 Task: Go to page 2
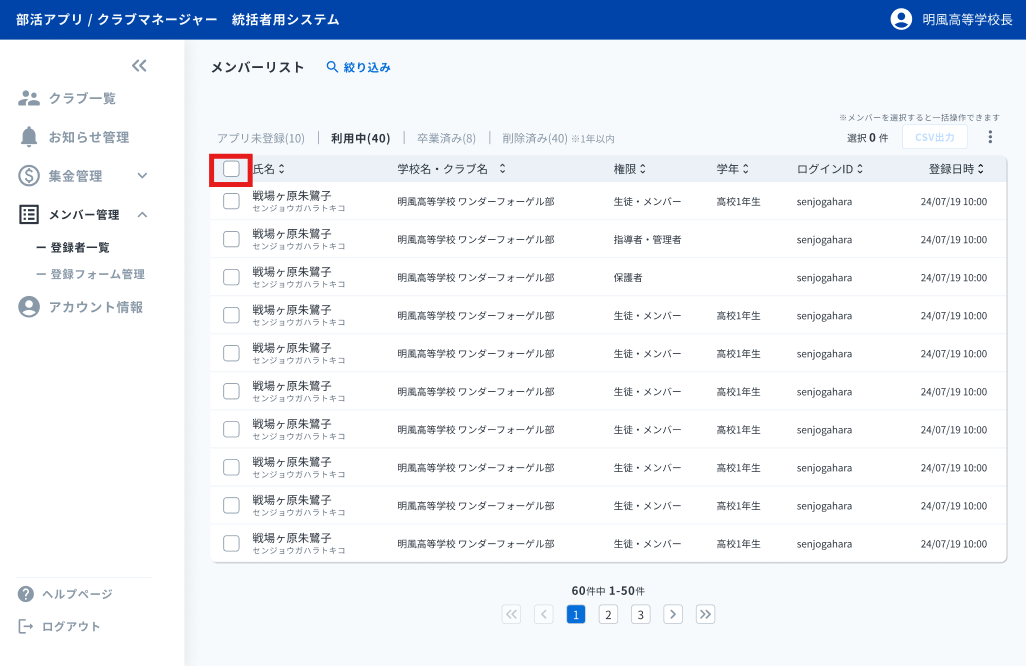pyautogui.click(x=608, y=614)
